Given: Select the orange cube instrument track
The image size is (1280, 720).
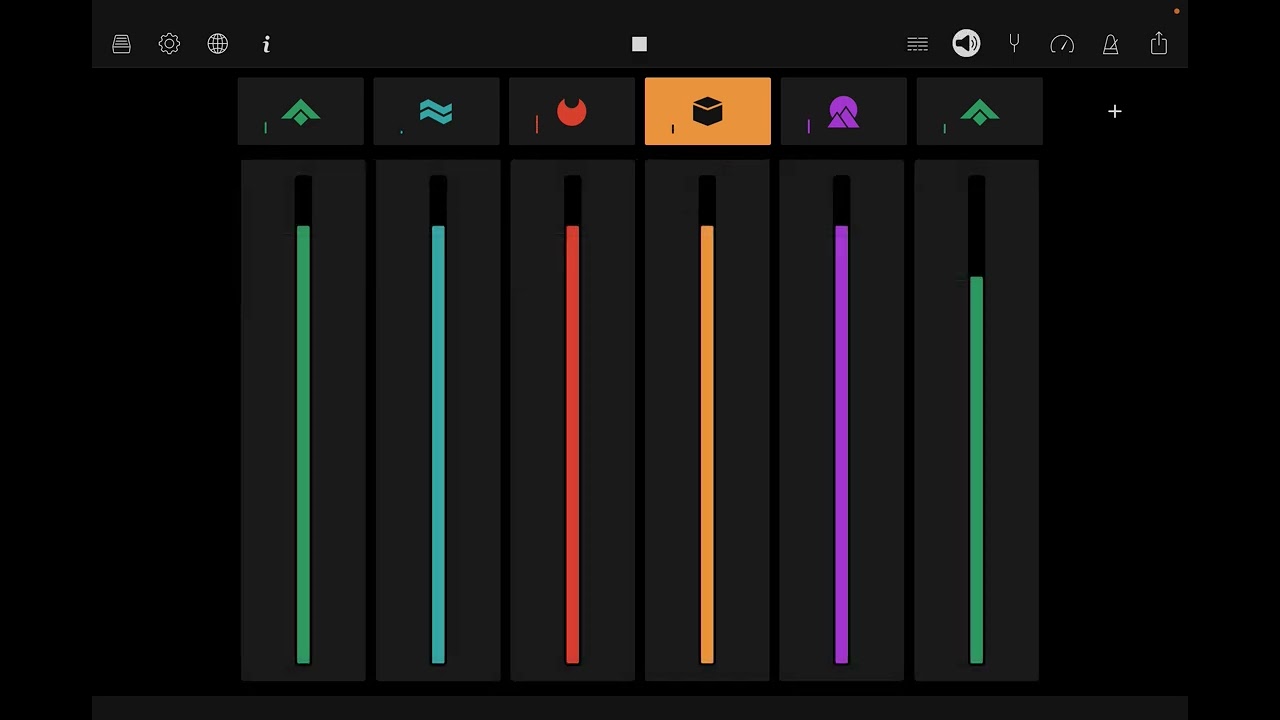Looking at the screenshot, I should click(x=708, y=111).
